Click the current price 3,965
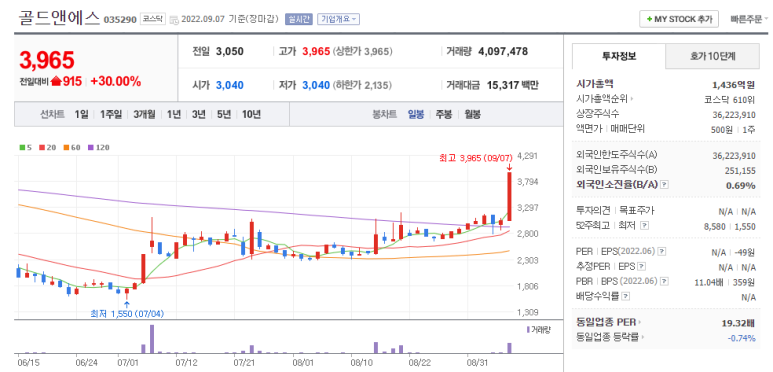The width and height of the screenshot is (773, 372). click(47, 60)
